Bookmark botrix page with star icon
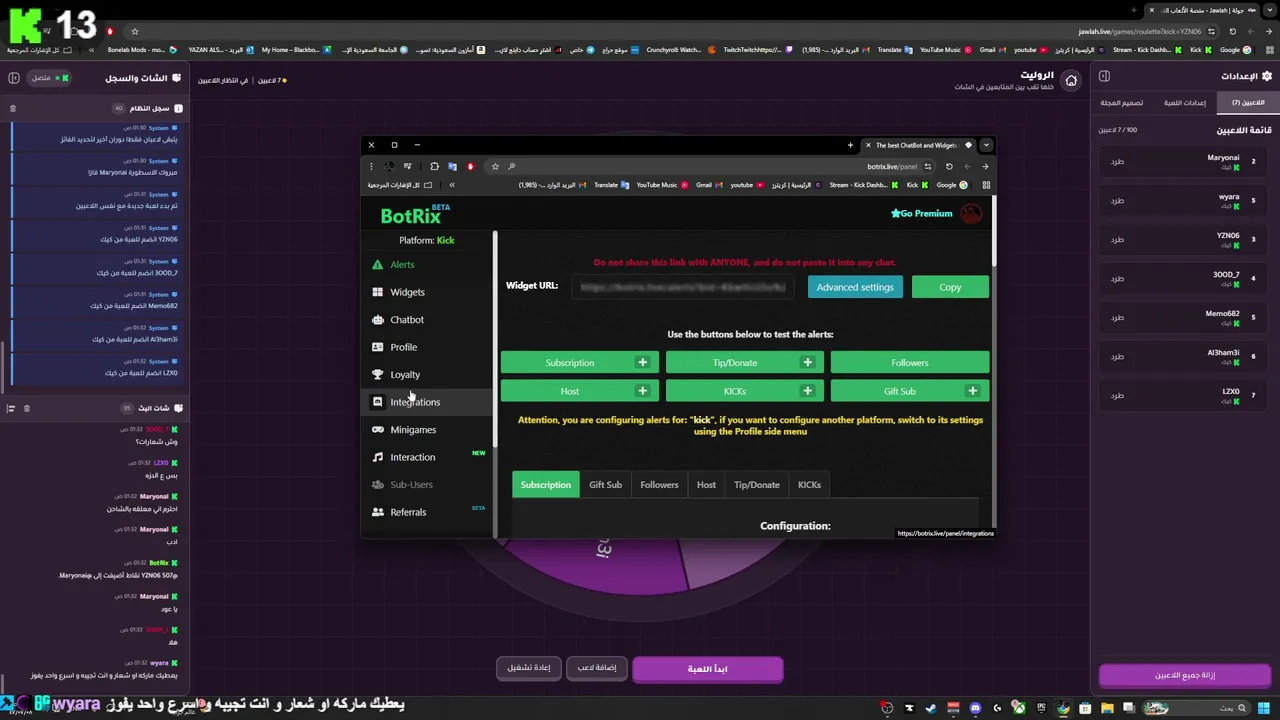This screenshot has width=1280, height=720. (x=495, y=167)
